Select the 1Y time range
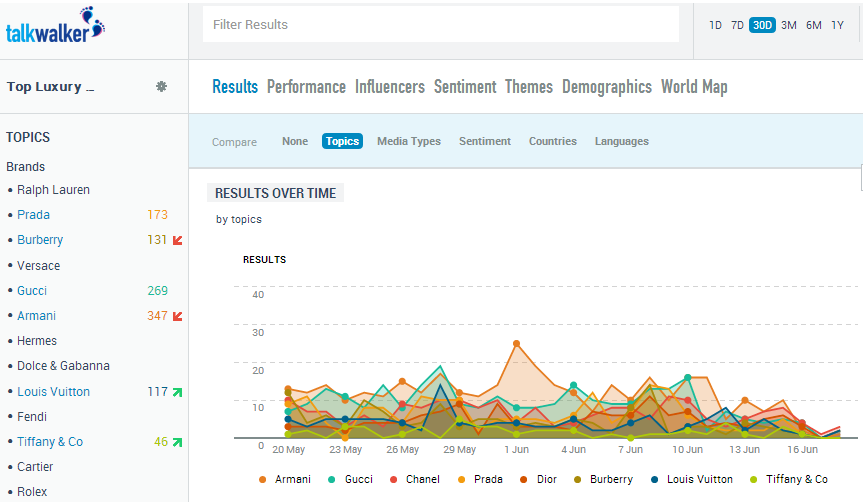This screenshot has width=863, height=502. [x=837, y=25]
